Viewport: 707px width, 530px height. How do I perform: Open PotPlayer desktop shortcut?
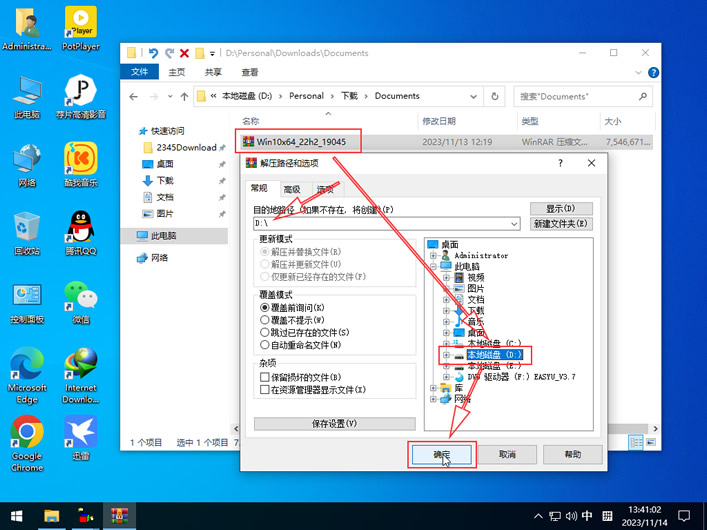pos(81,28)
